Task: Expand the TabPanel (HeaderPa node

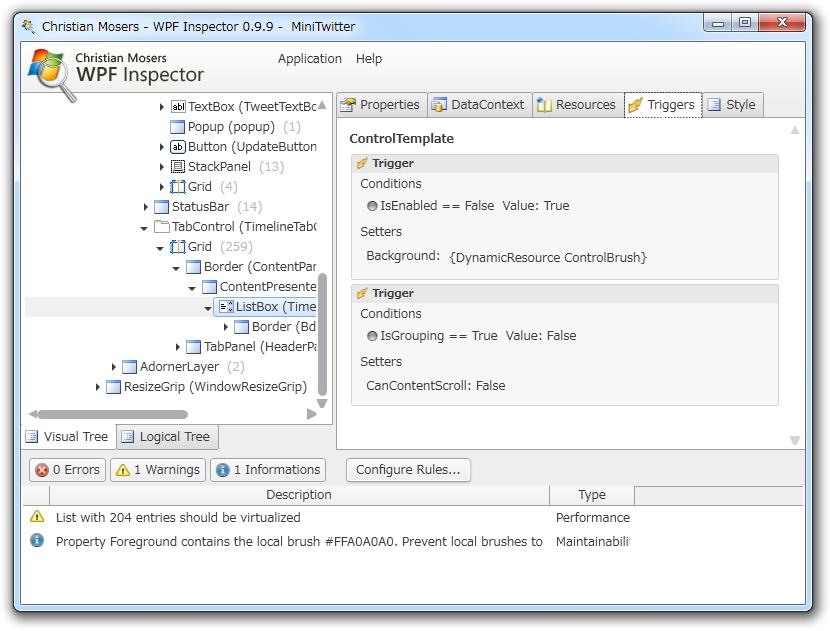Action: pyautogui.click(x=178, y=347)
